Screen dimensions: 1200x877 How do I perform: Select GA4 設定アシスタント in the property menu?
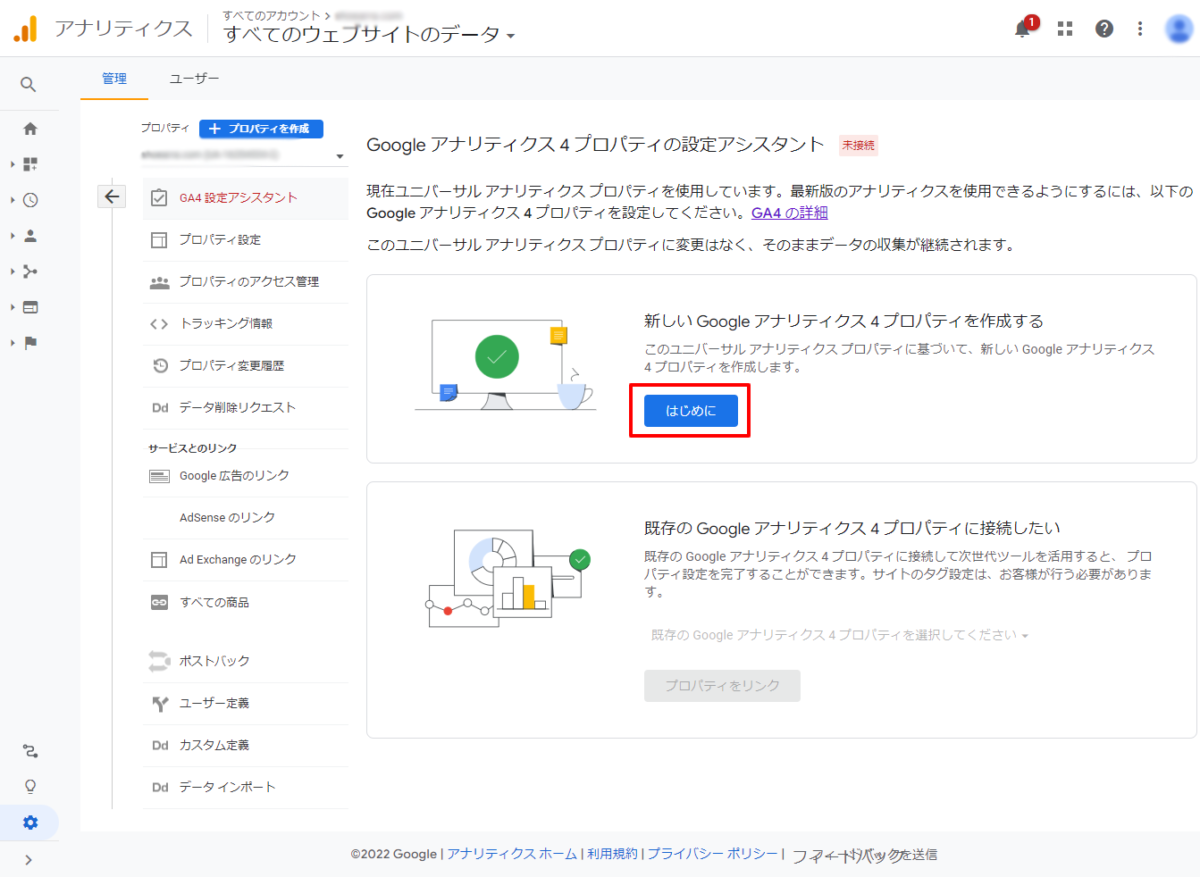245,198
